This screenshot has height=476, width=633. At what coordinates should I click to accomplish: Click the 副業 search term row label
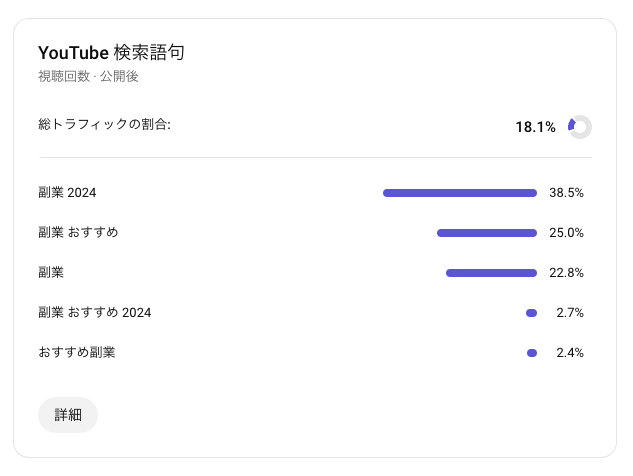pos(51,273)
